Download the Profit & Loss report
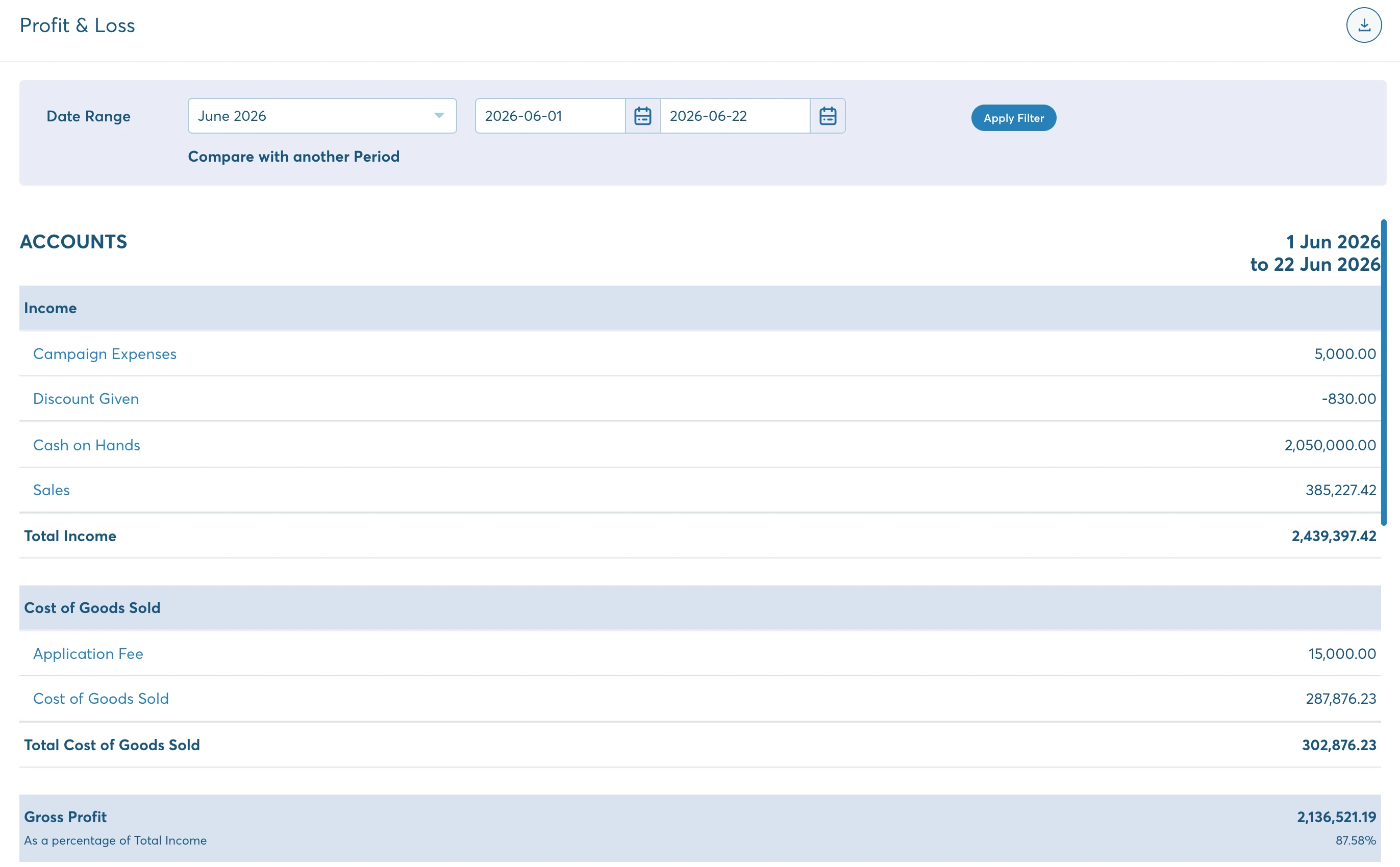 [1363, 25]
